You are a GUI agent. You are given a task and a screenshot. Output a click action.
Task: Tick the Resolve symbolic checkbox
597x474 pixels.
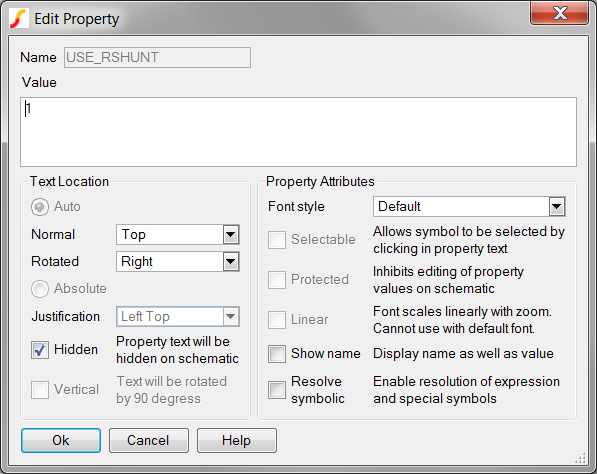(277, 390)
